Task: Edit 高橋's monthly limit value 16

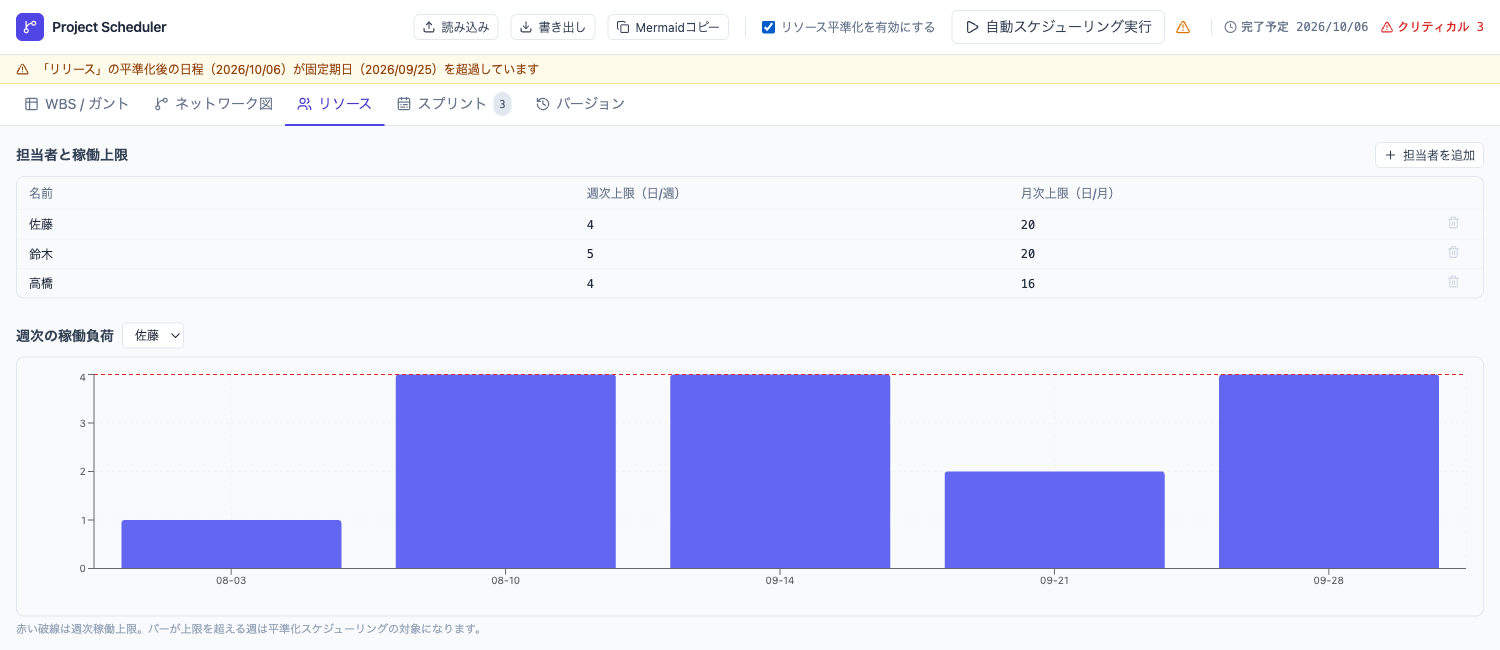Action: pos(1028,284)
